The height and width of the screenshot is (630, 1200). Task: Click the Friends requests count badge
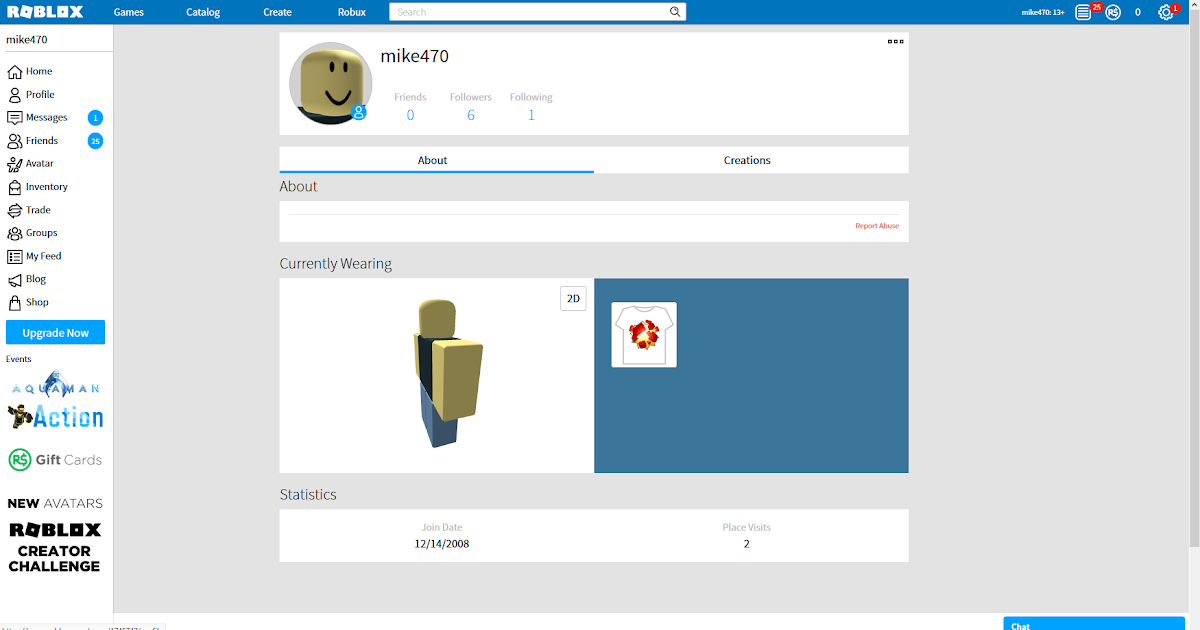coord(95,141)
